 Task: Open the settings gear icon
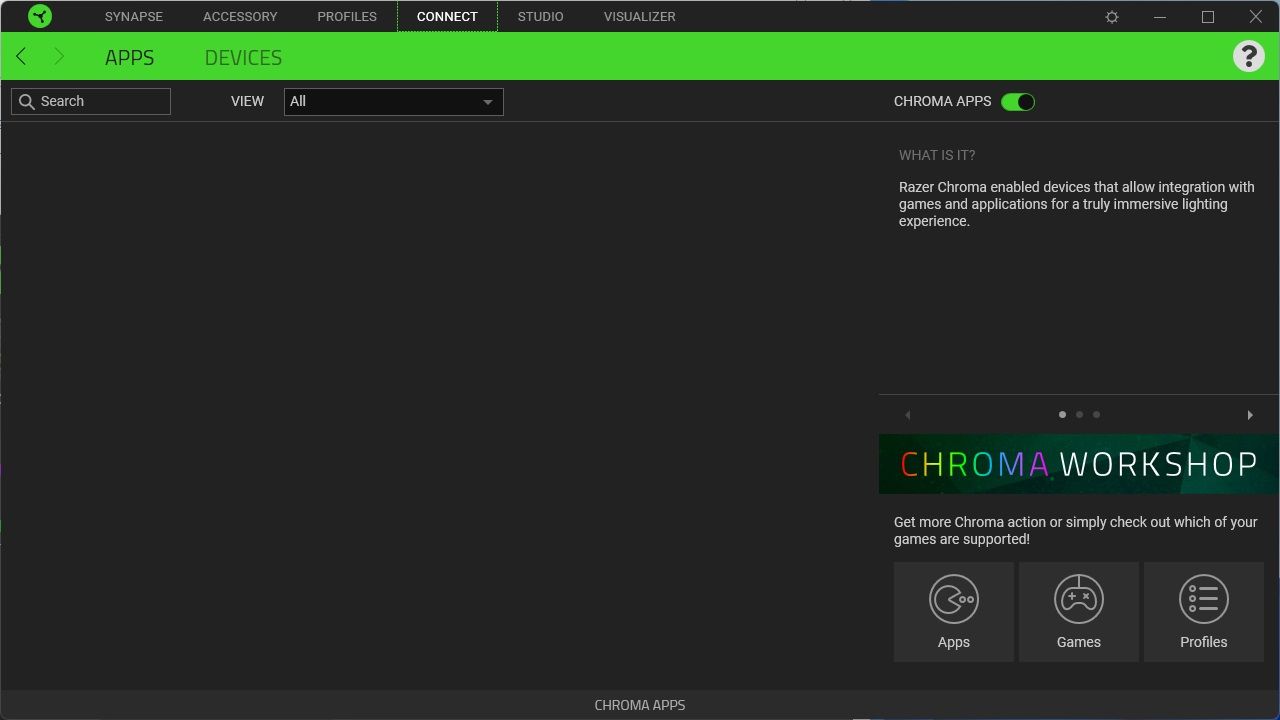1112,17
